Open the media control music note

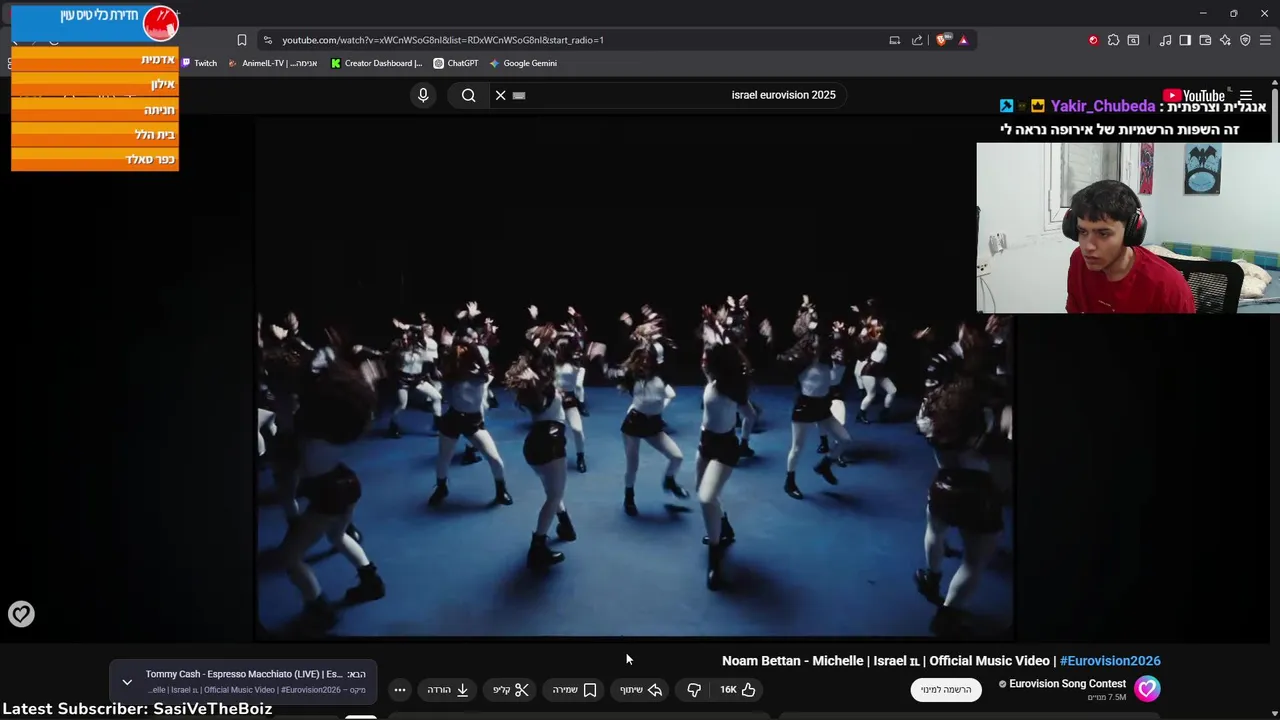[x=1165, y=40]
